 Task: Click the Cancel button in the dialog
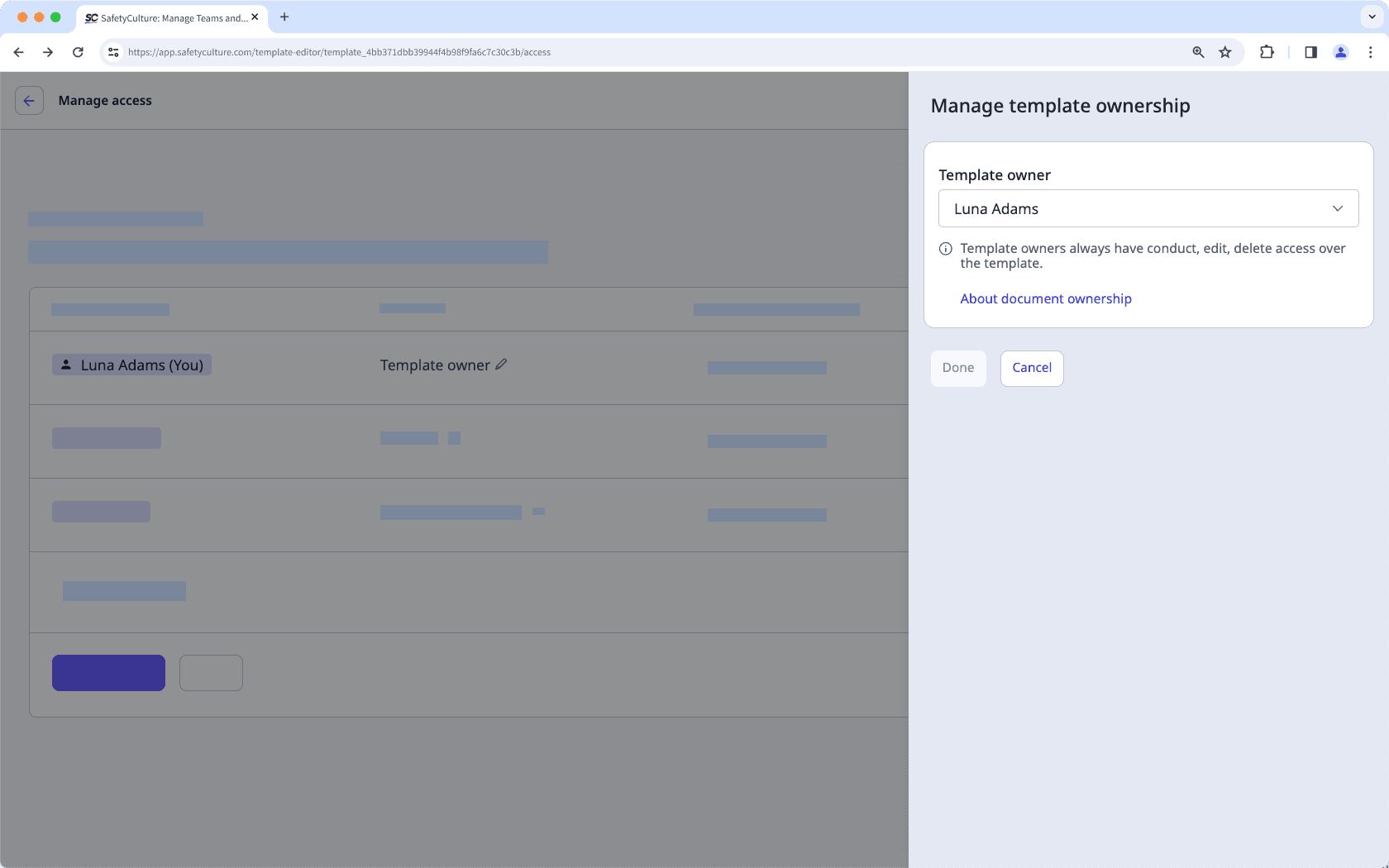(1031, 368)
